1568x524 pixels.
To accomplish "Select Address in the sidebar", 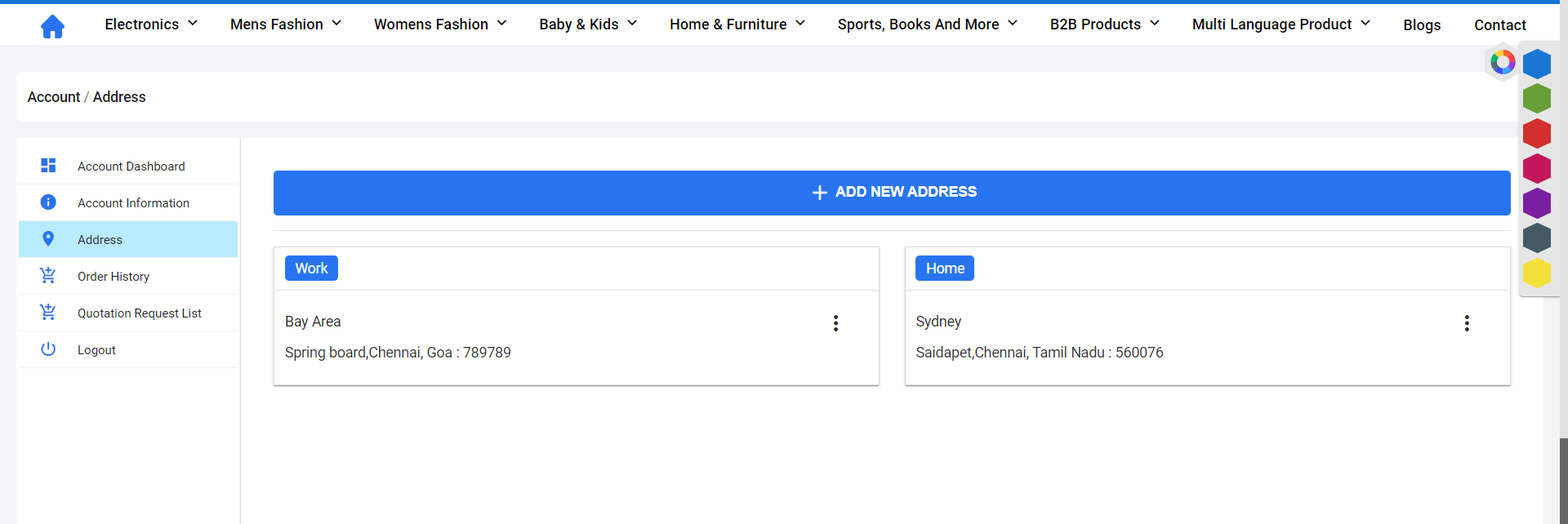I will [128, 239].
